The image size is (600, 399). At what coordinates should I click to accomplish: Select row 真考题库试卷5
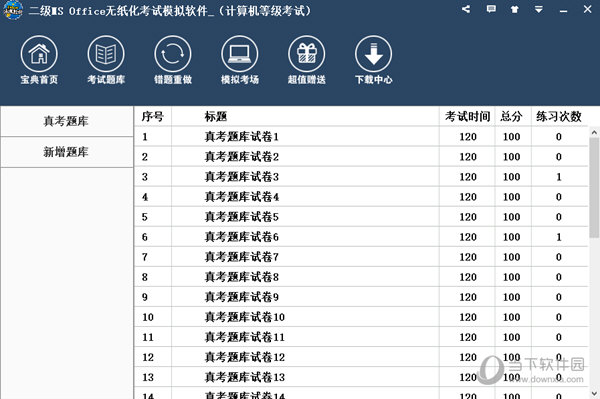pyautogui.click(x=361, y=217)
